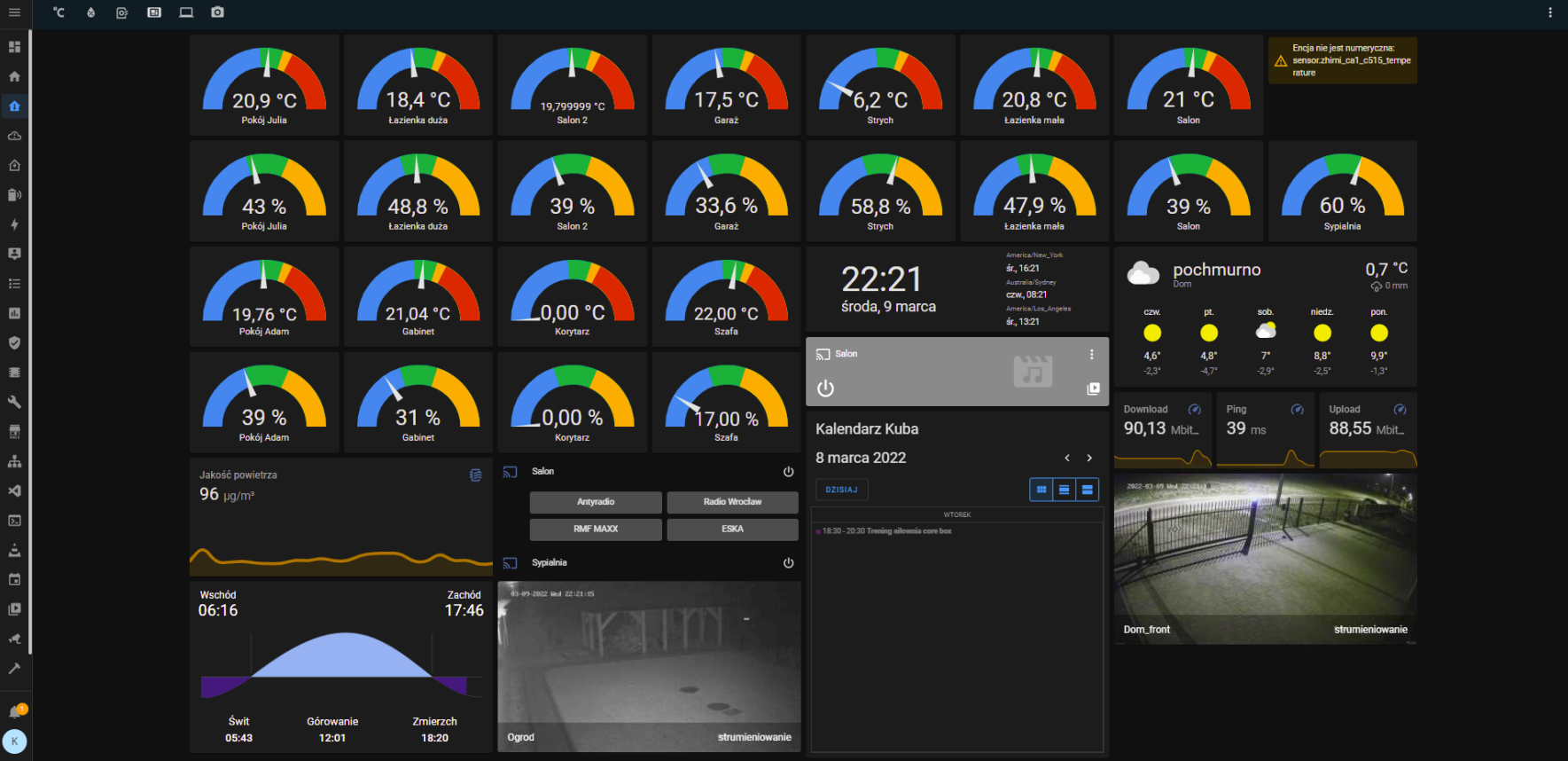Open the top-right overflow menu
Image resolution: width=1568 pixels, height=761 pixels.
coord(1549,12)
